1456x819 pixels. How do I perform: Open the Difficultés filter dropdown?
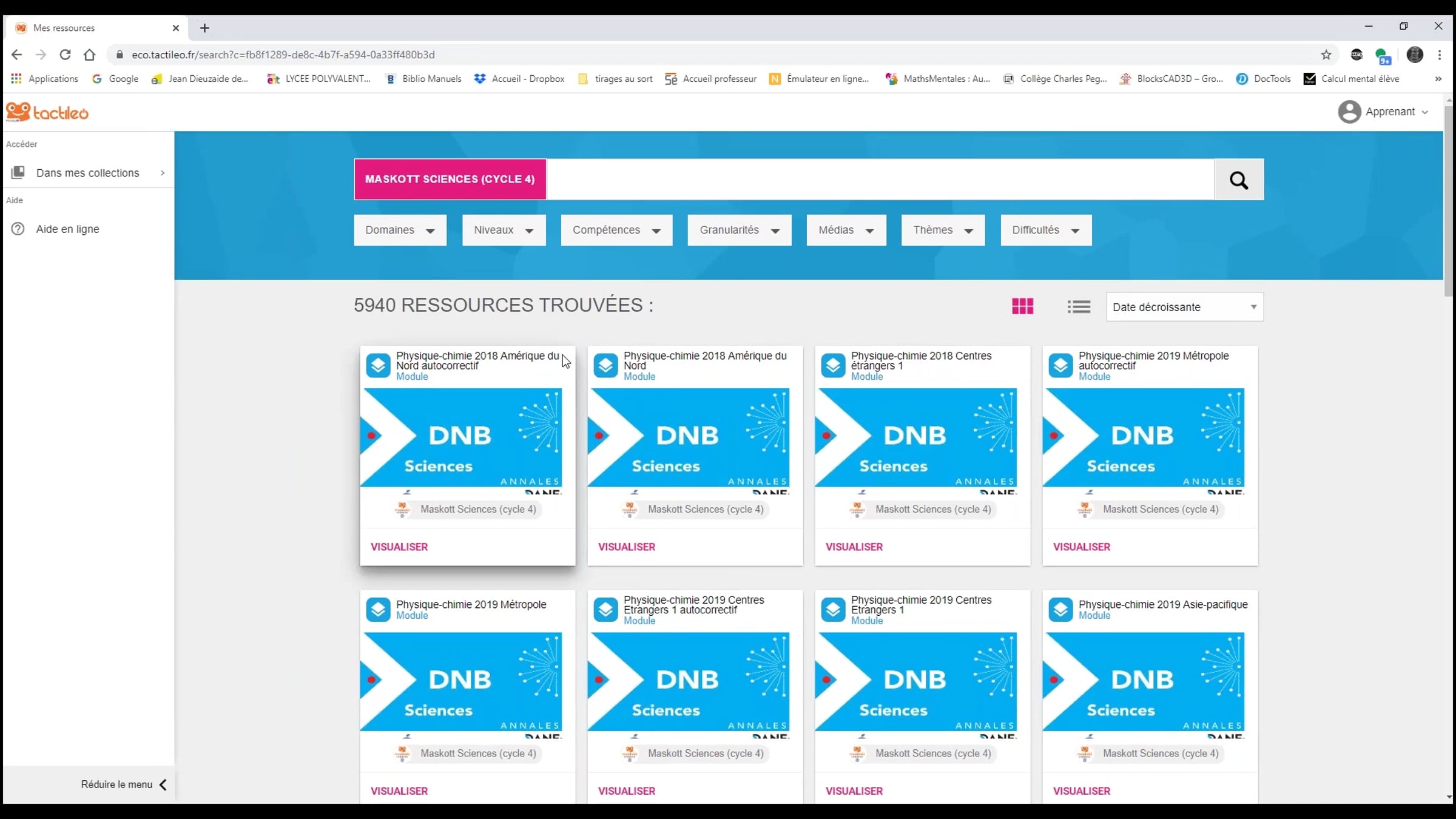(1046, 230)
